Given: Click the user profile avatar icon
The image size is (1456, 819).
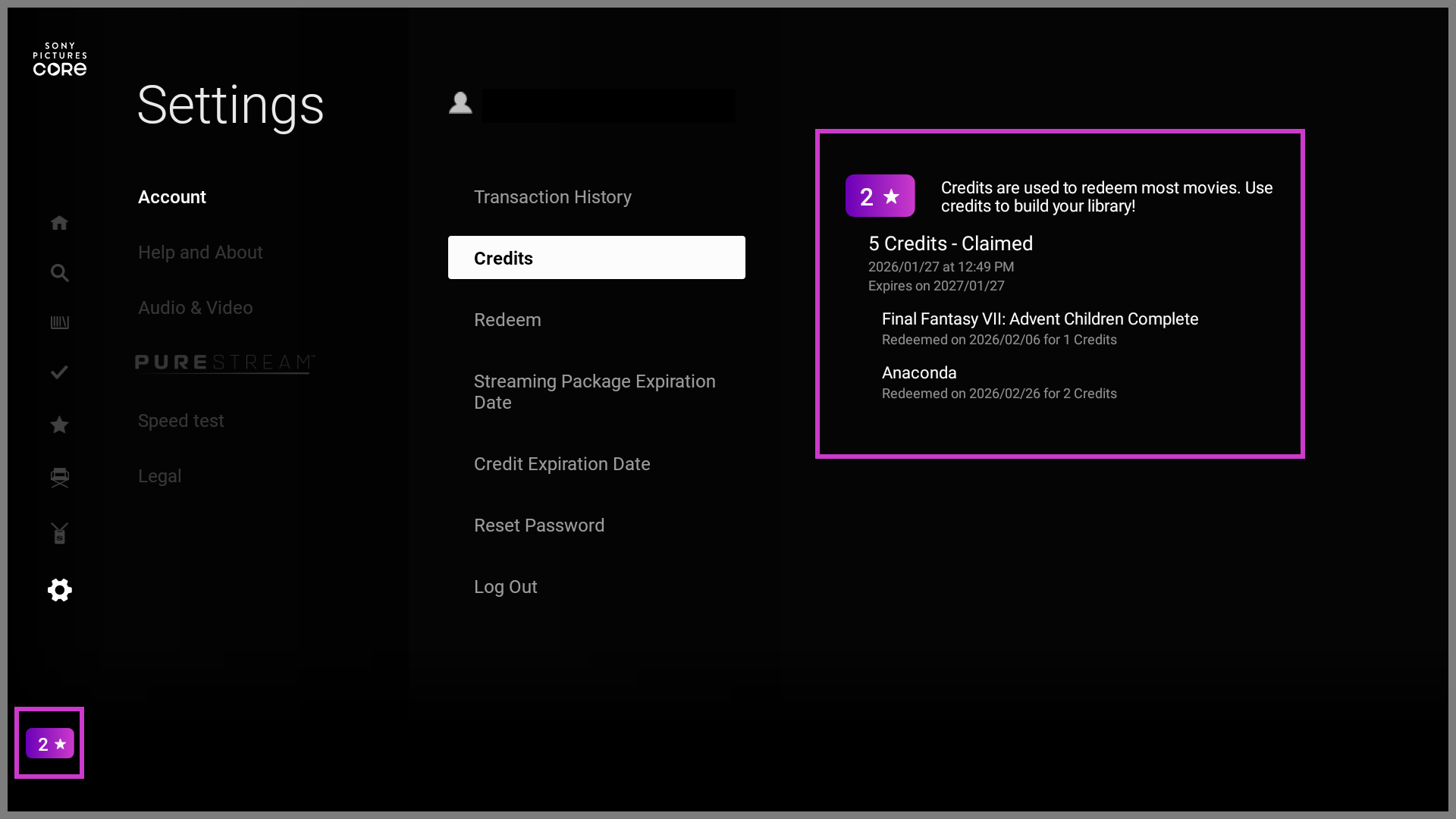Looking at the screenshot, I should coord(460,103).
